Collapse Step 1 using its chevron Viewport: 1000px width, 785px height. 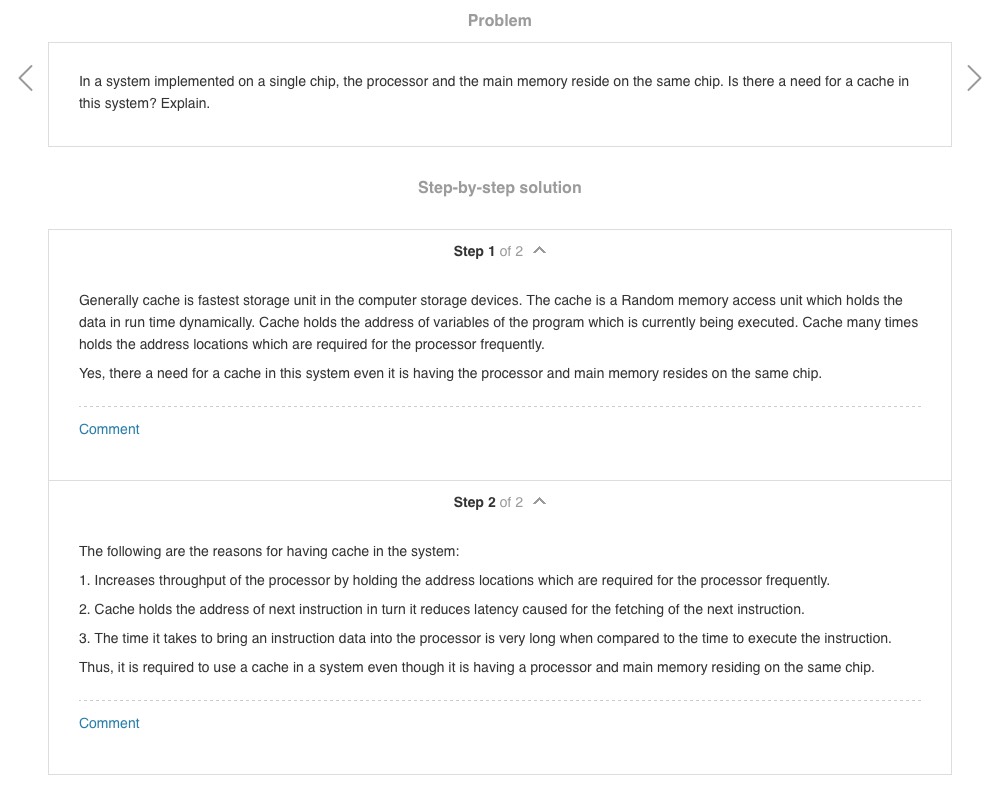coord(540,251)
